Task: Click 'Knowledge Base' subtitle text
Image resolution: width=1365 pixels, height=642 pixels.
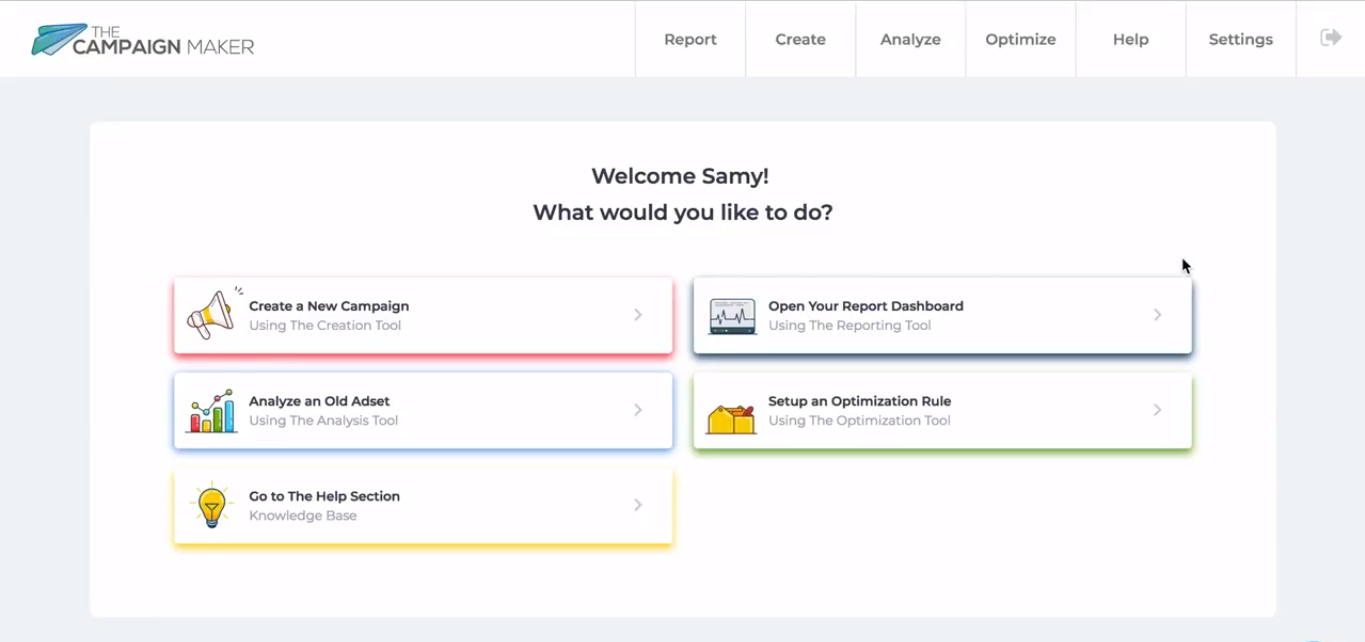Action: click(x=303, y=516)
